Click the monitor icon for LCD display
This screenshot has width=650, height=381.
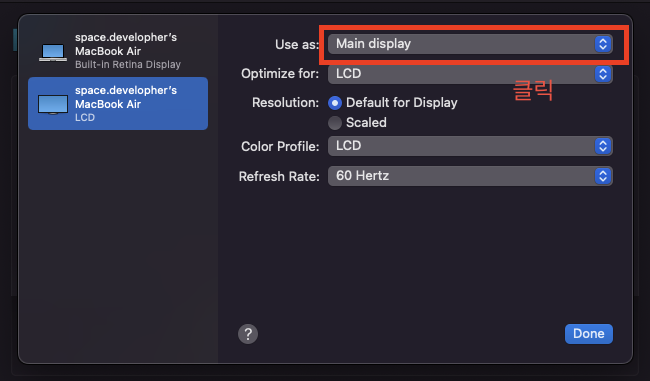(53, 104)
